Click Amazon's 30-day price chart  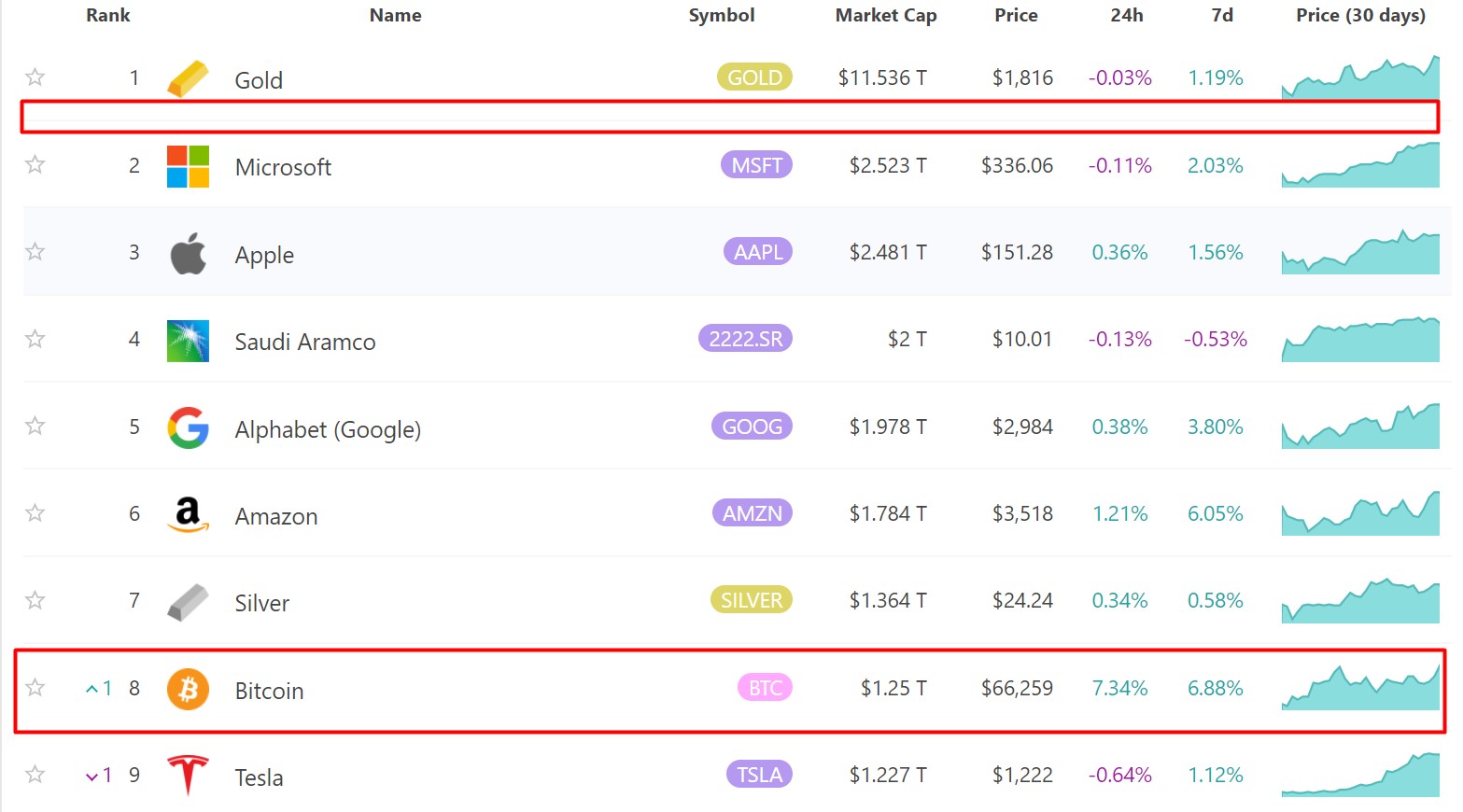[x=1360, y=513]
